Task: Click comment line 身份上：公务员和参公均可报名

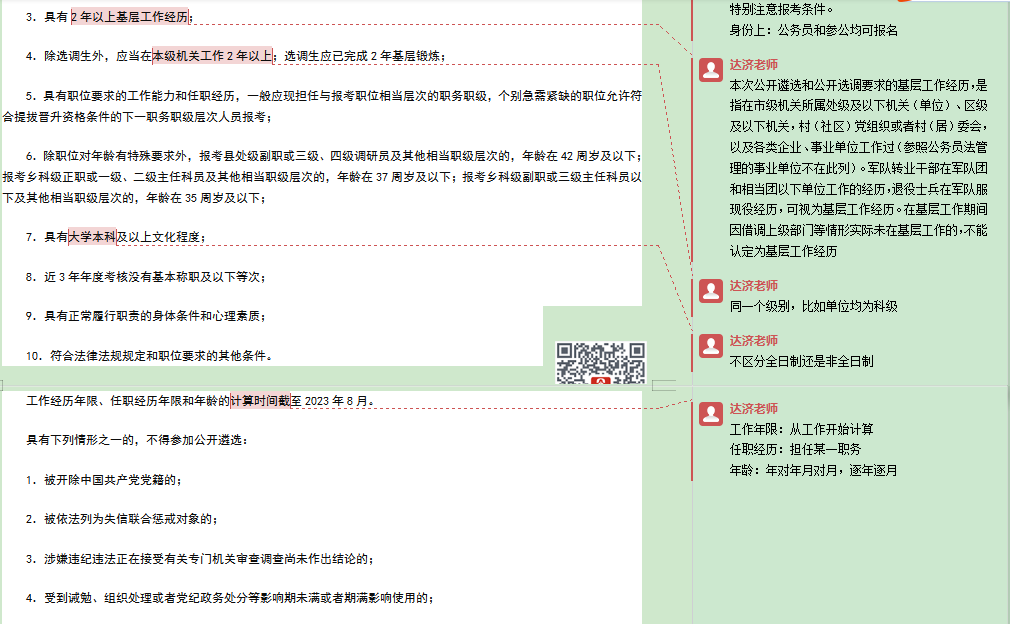Action: 814,31
